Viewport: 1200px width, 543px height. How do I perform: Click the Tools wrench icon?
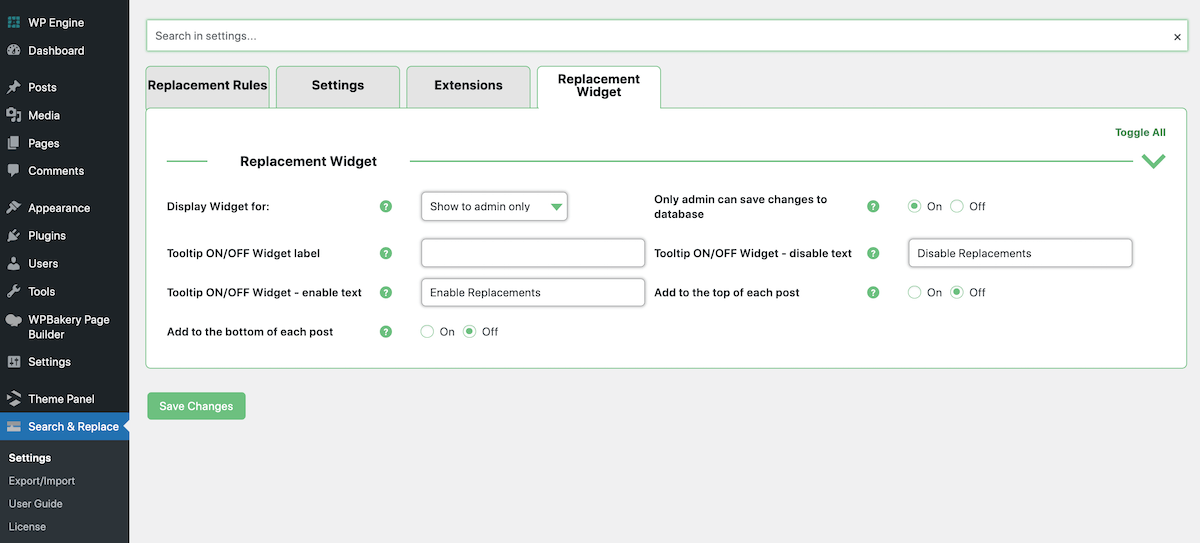(x=14, y=292)
